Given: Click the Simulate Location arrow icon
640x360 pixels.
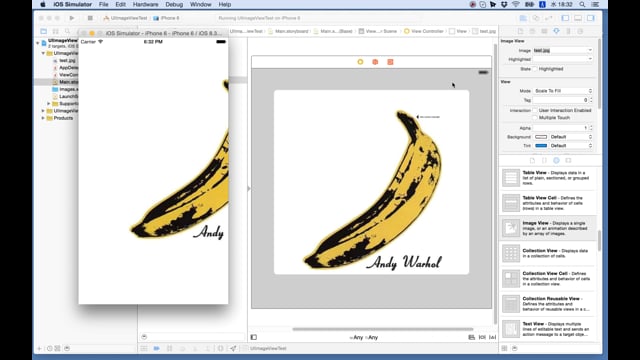Looking at the screenshot, I should click(233, 348).
